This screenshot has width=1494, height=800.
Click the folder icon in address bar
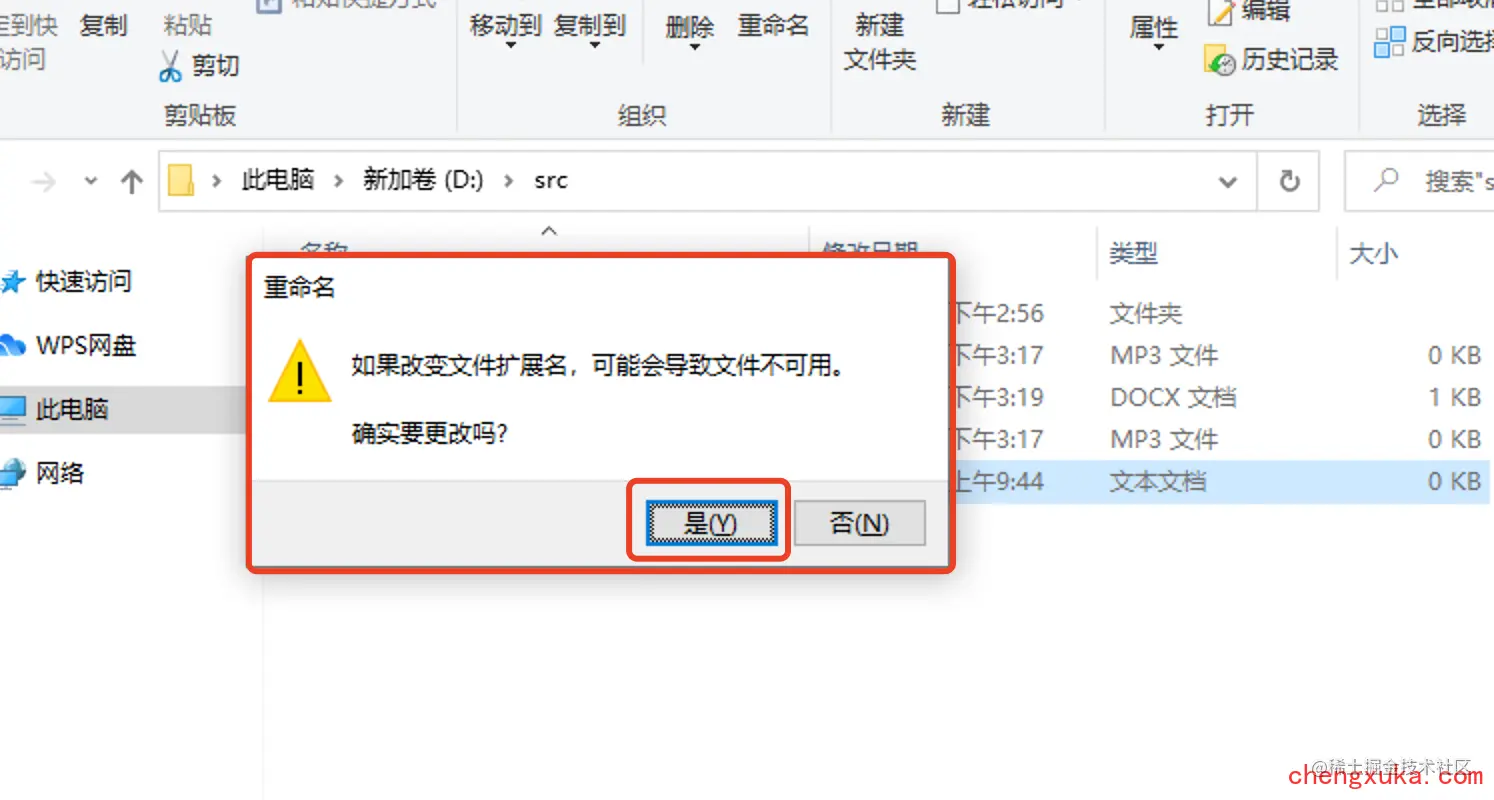click(181, 181)
